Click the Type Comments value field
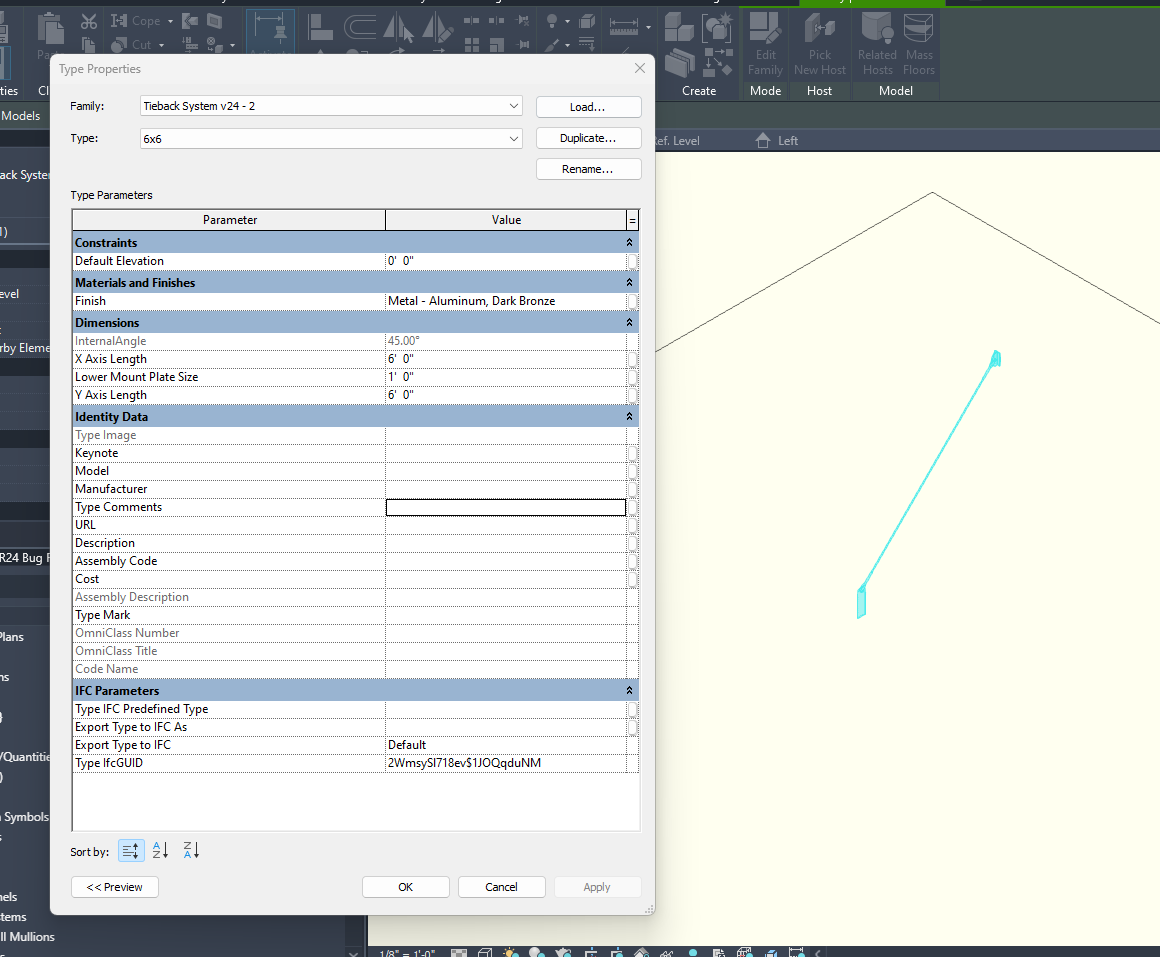 coord(505,507)
